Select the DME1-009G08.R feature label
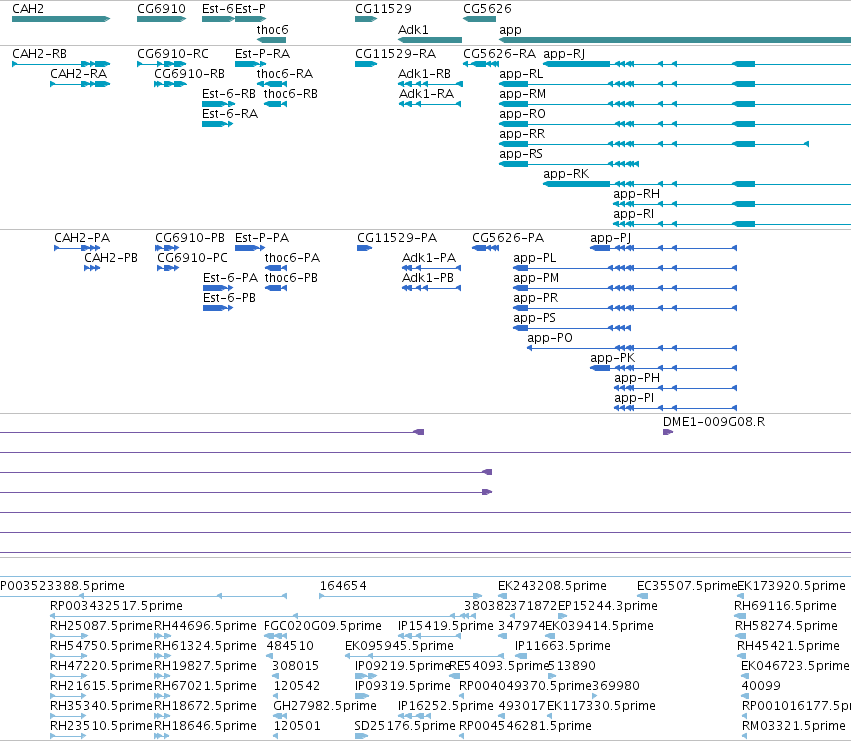 pos(714,422)
